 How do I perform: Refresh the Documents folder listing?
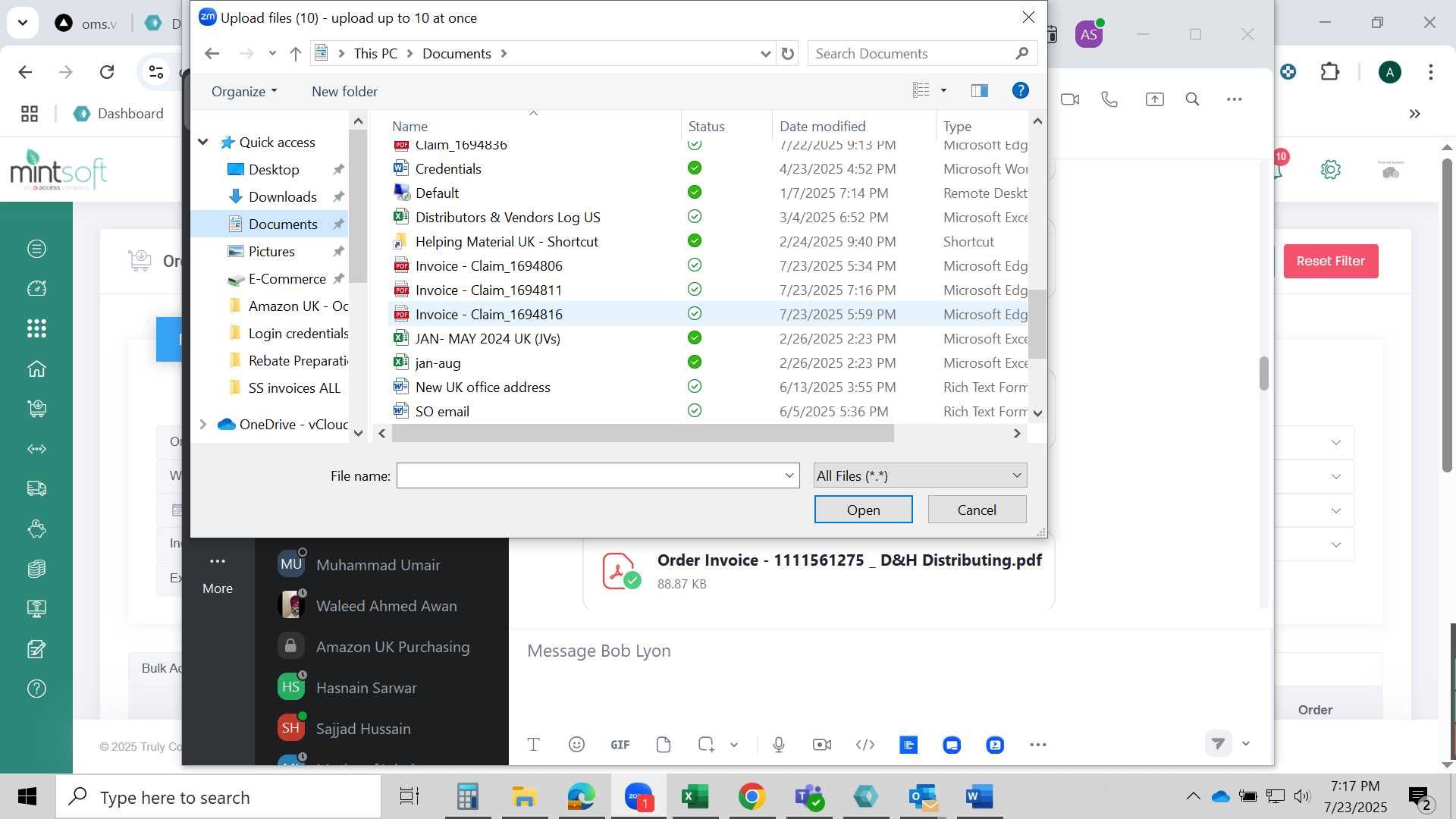pos(788,54)
